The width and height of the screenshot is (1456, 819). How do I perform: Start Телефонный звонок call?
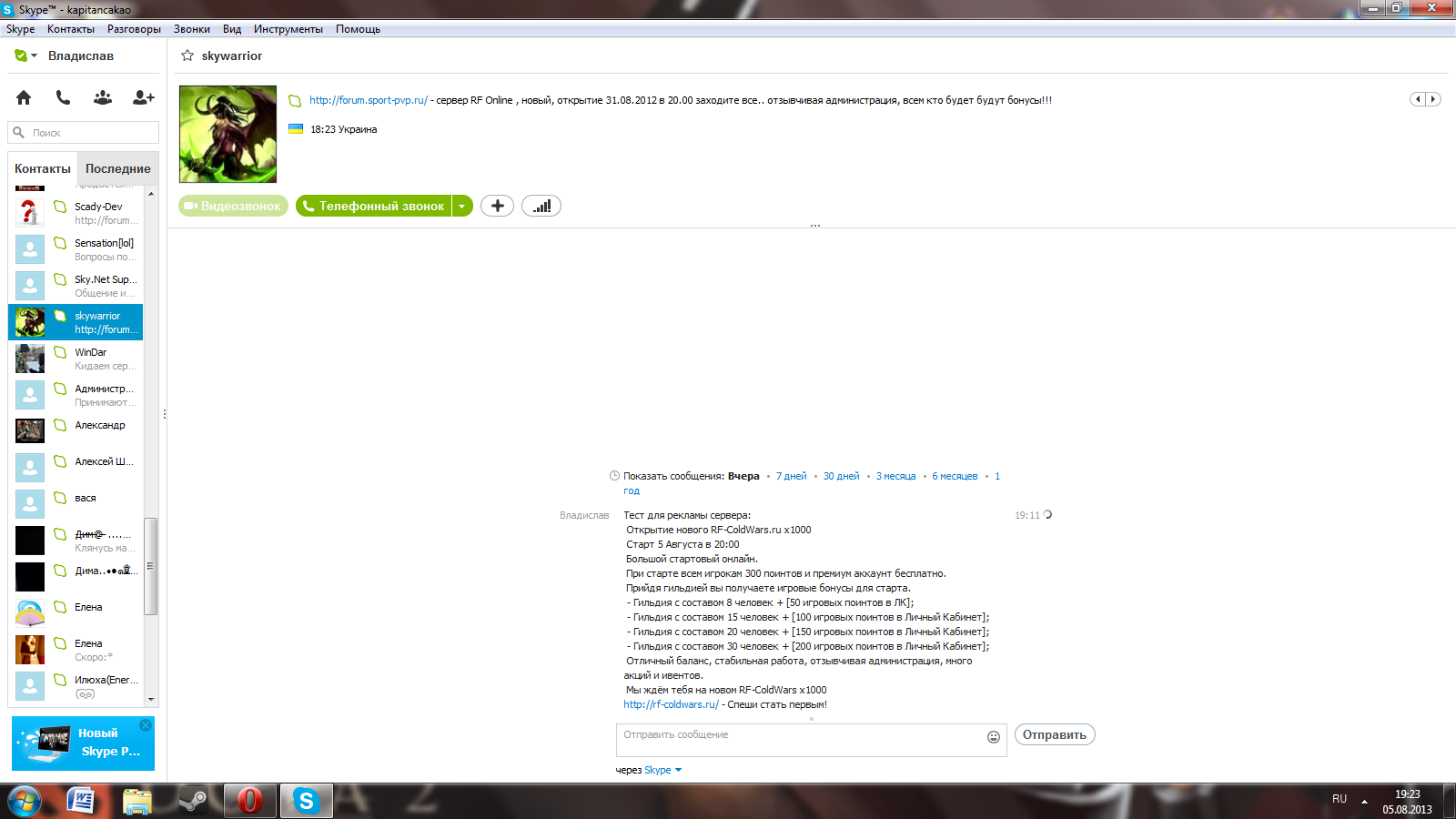tap(374, 206)
